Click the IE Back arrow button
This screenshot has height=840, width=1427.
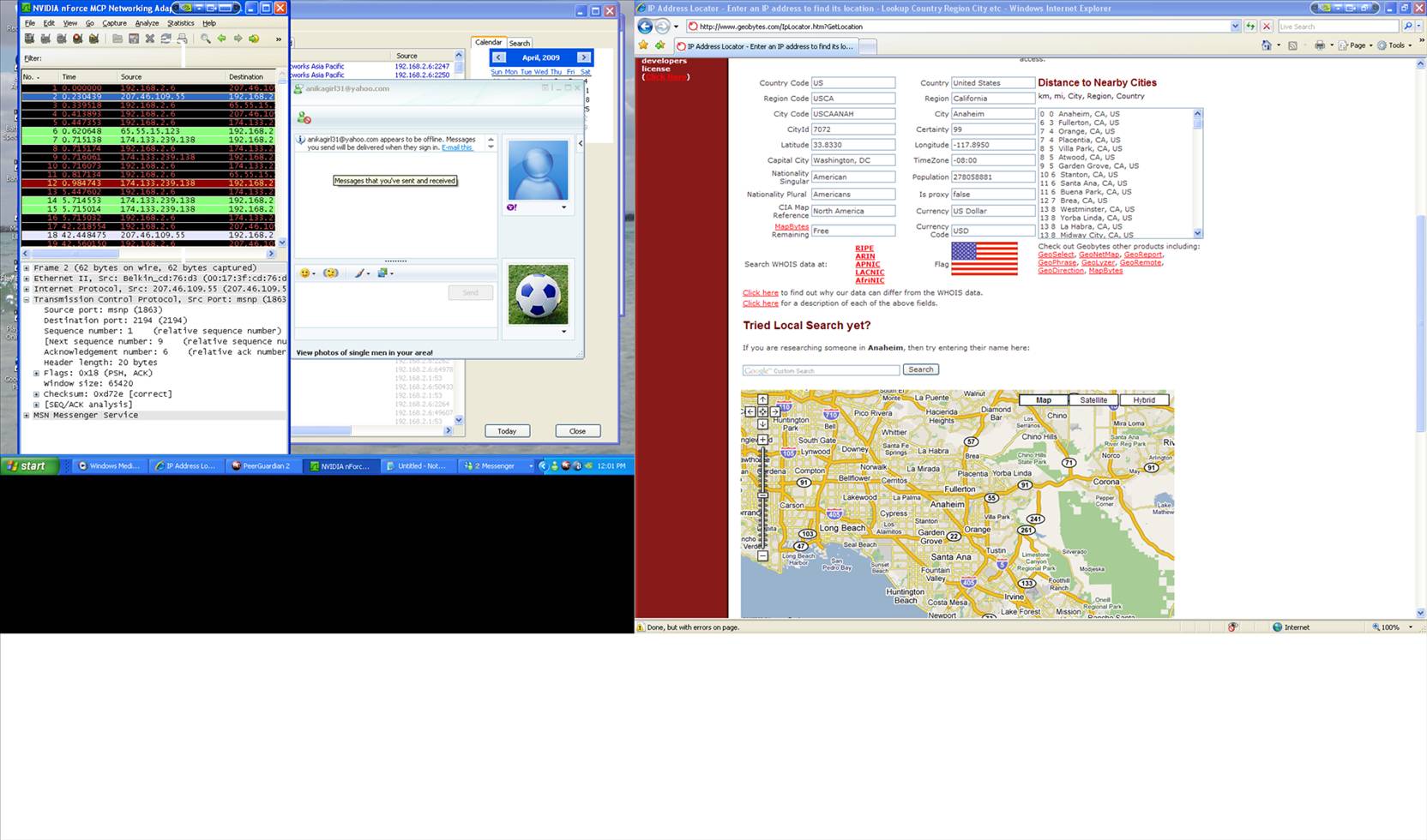click(646, 27)
